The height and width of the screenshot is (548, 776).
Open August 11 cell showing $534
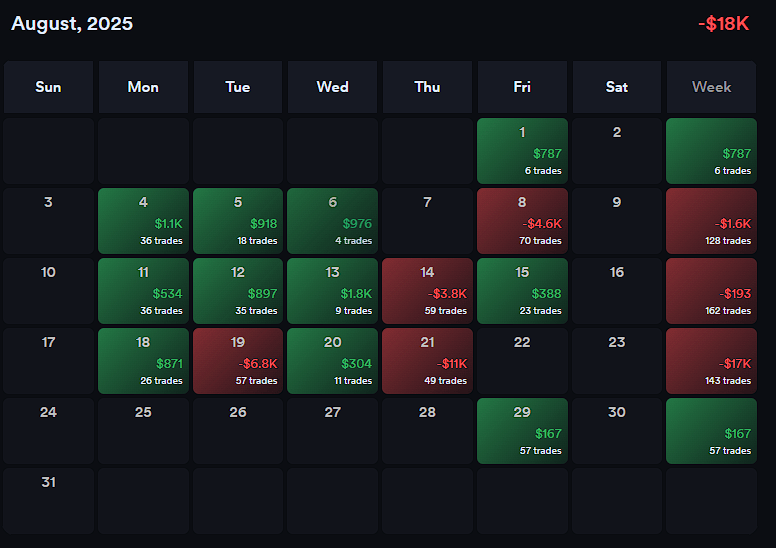coord(143,291)
